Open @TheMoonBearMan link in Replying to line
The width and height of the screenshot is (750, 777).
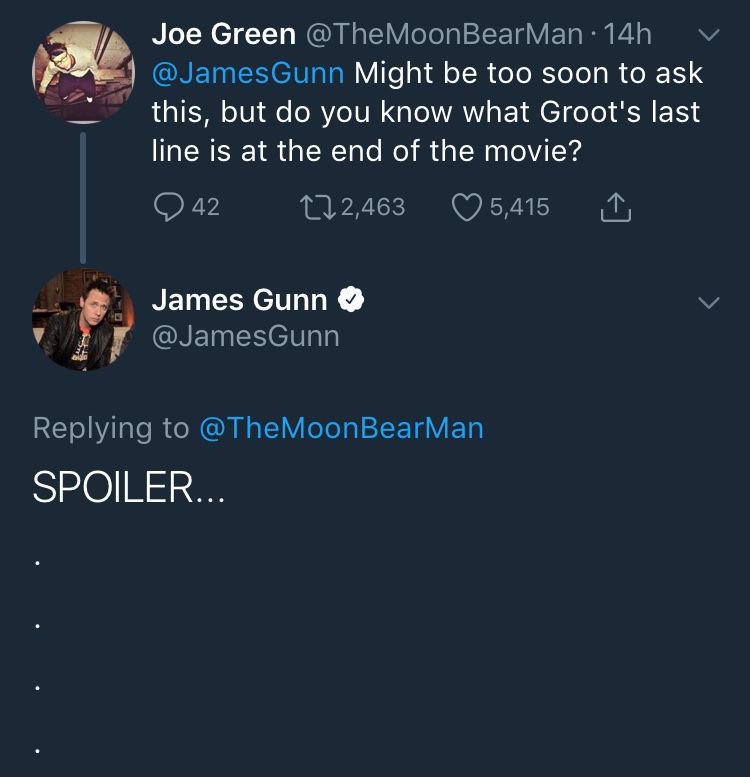pyautogui.click(x=341, y=428)
